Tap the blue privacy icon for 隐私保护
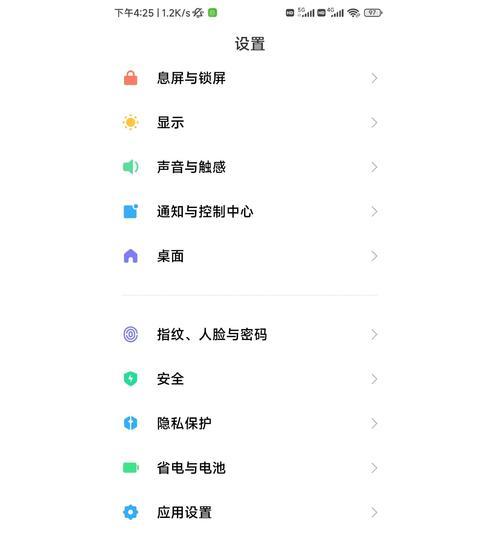The image size is (500, 533). coord(131,424)
